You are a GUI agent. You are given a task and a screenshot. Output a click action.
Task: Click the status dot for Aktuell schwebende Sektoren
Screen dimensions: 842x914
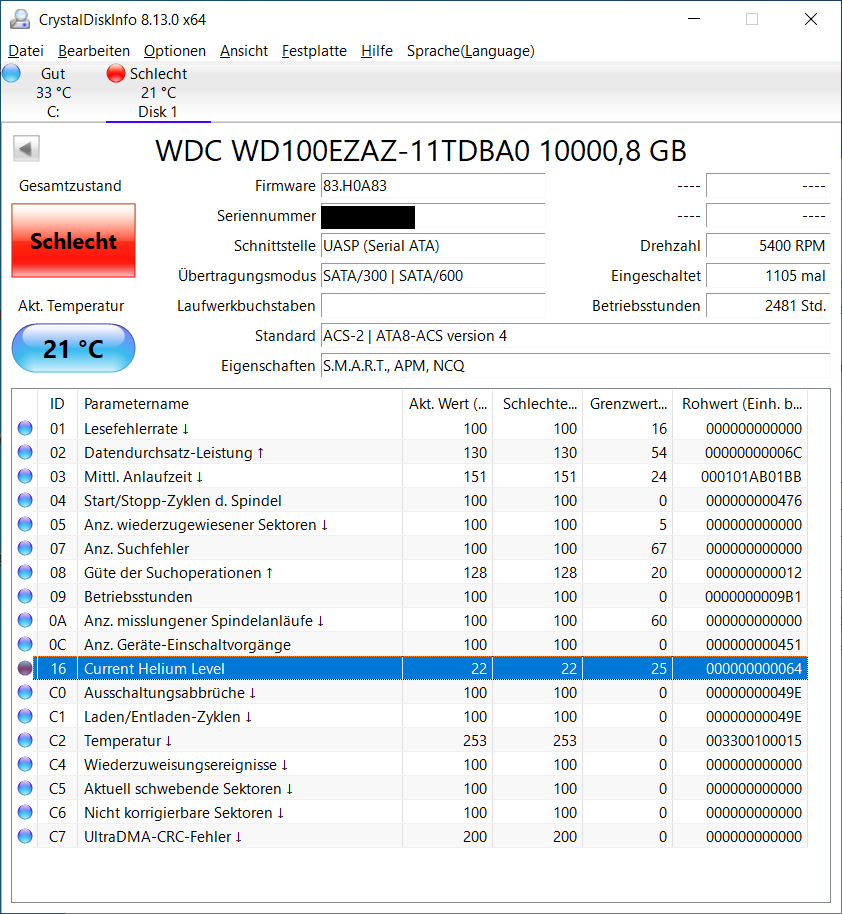point(25,789)
